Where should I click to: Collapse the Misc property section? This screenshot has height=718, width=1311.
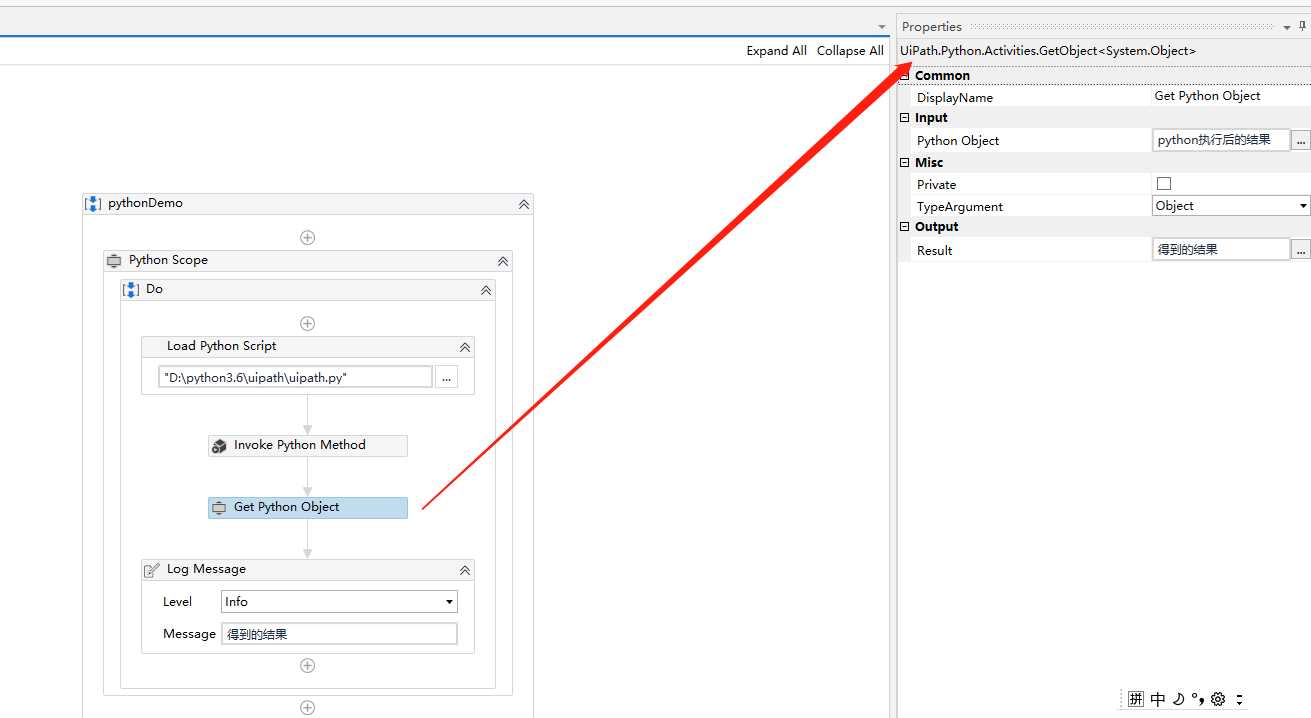[904, 162]
